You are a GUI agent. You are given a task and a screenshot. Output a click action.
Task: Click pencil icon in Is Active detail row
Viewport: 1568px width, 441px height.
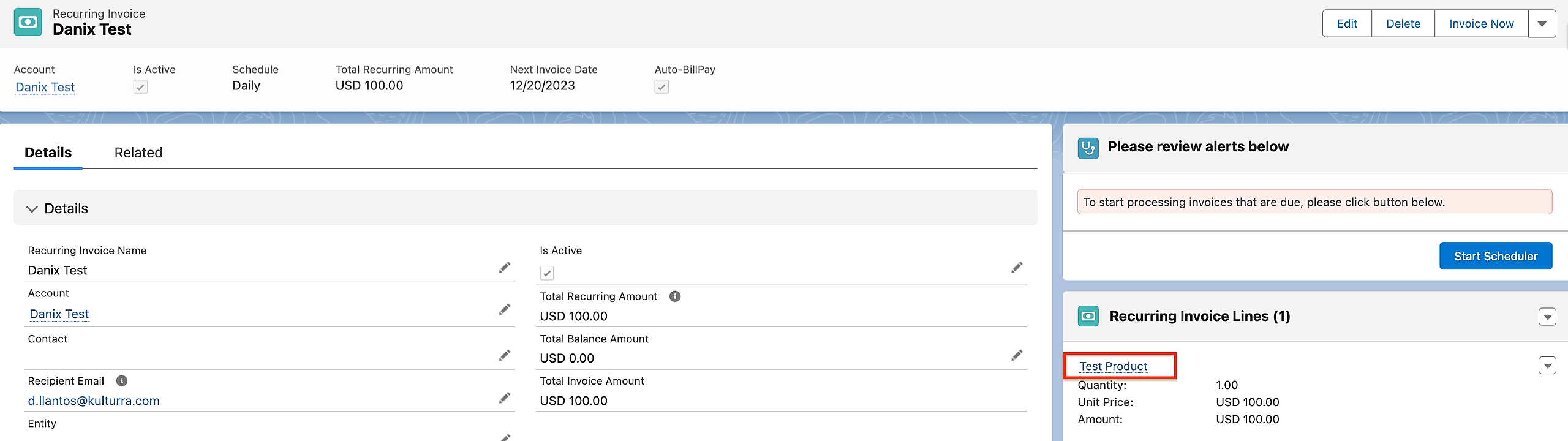(x=1017, y=268)
